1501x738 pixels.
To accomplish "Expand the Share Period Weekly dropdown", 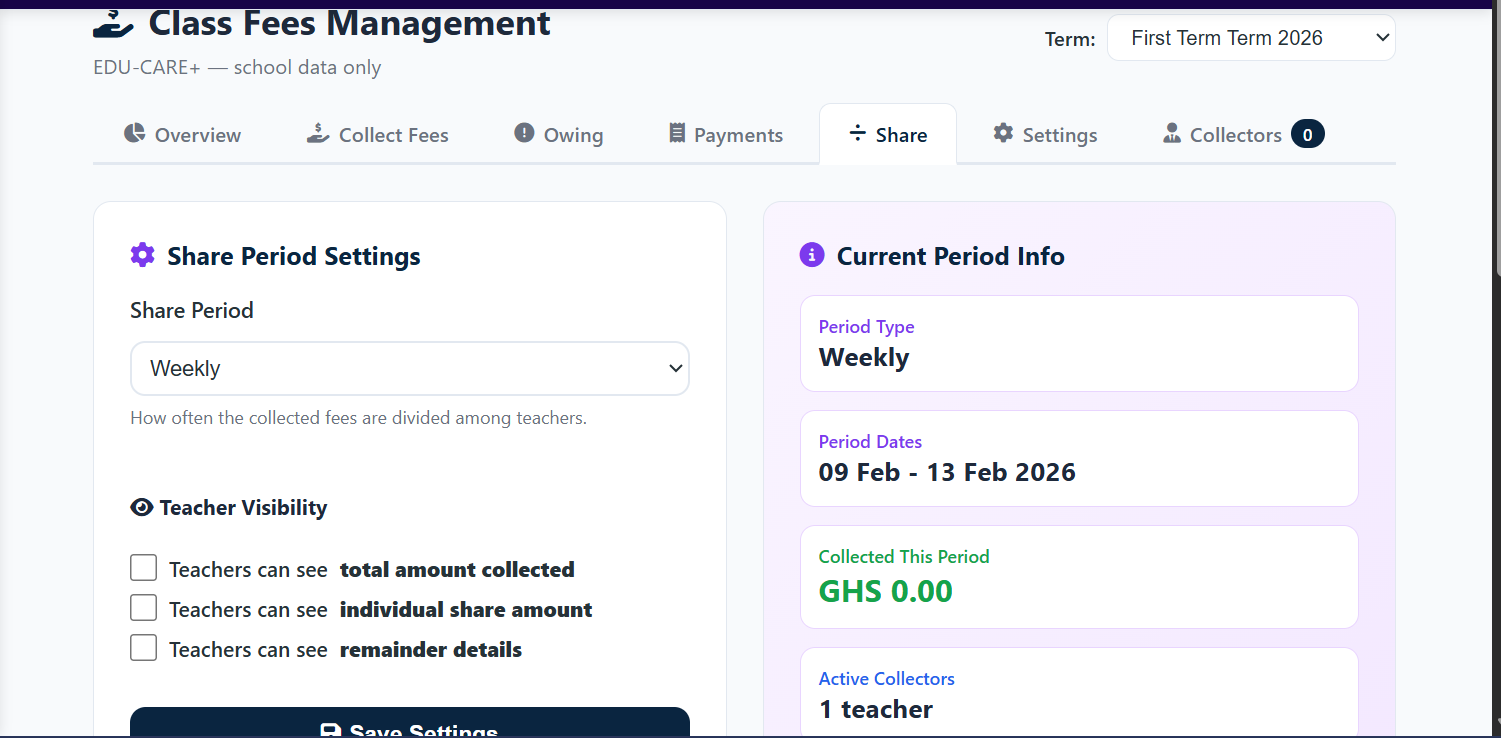I will [409, 369].
